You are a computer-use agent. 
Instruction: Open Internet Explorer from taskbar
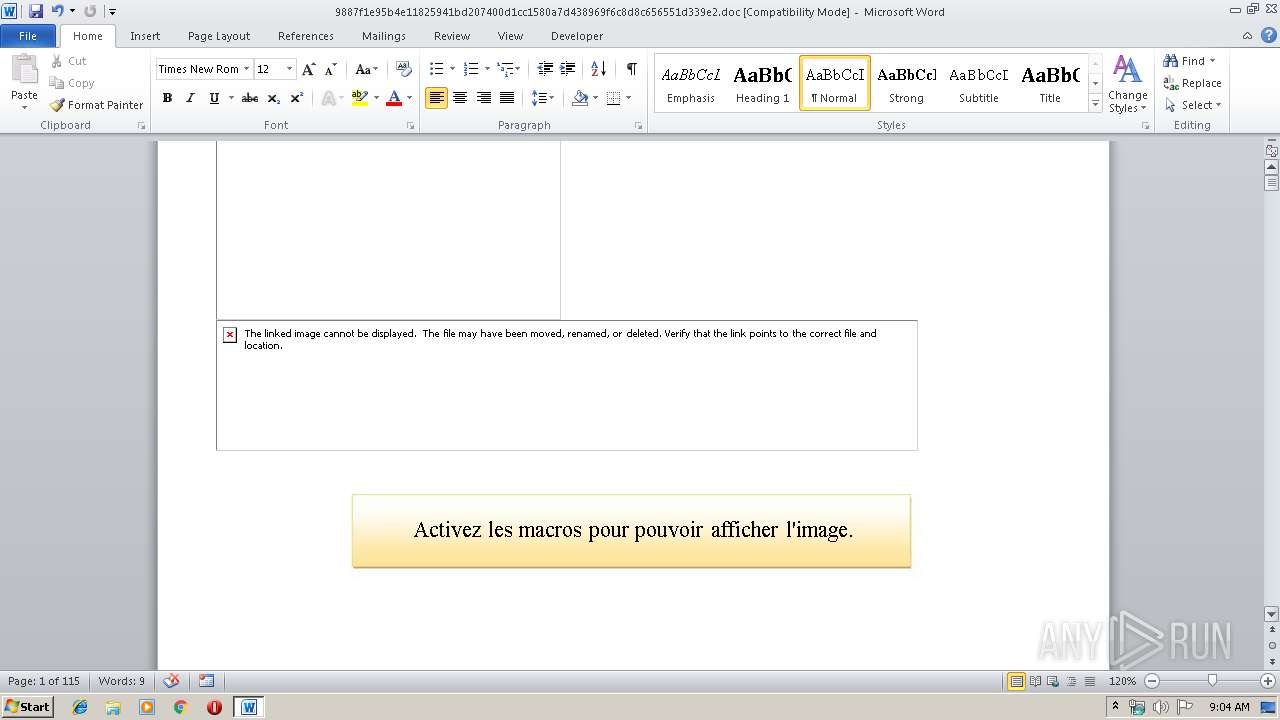(80, 707)
